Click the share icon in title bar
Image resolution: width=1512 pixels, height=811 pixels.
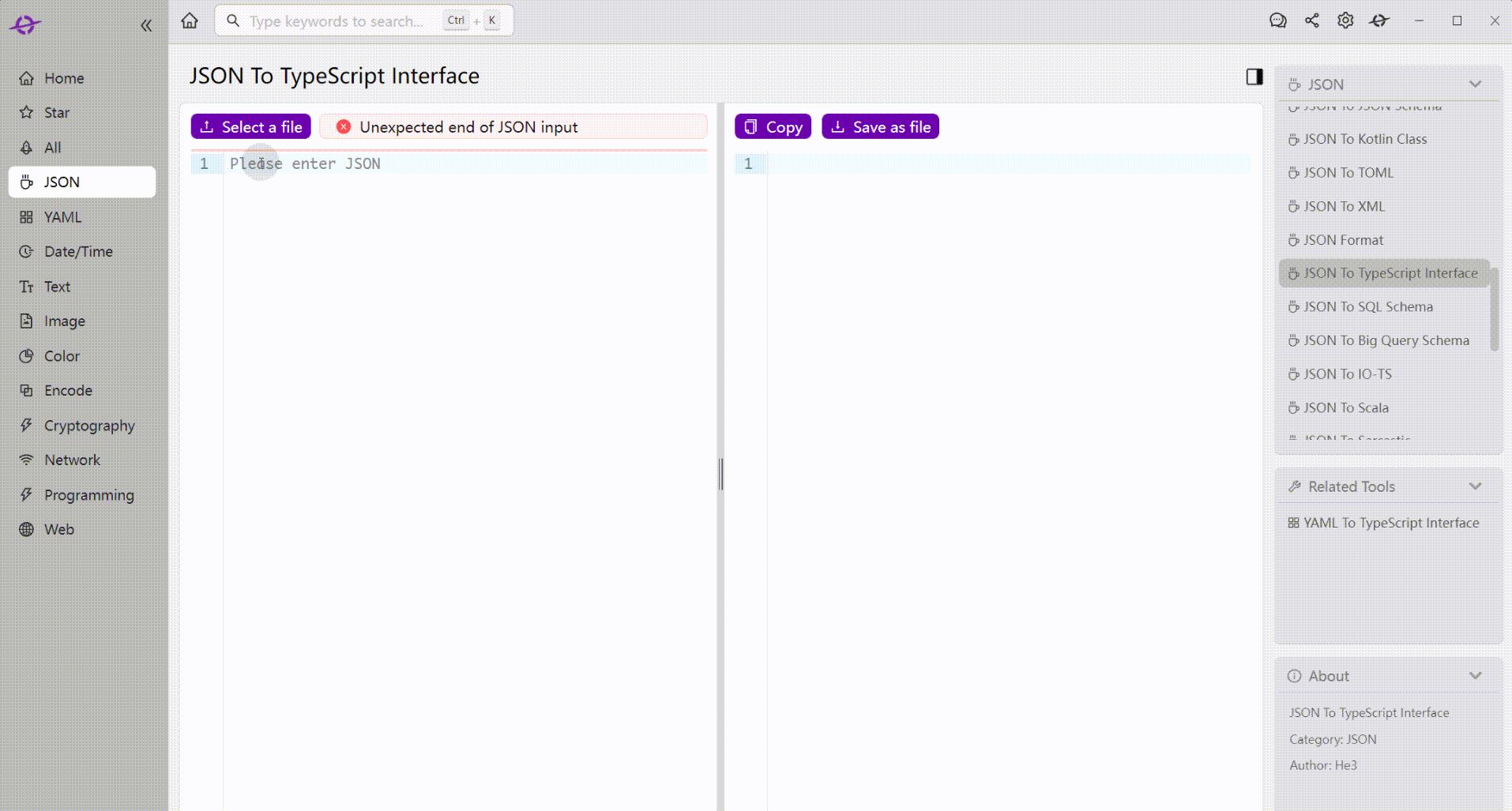point(1312,21)
